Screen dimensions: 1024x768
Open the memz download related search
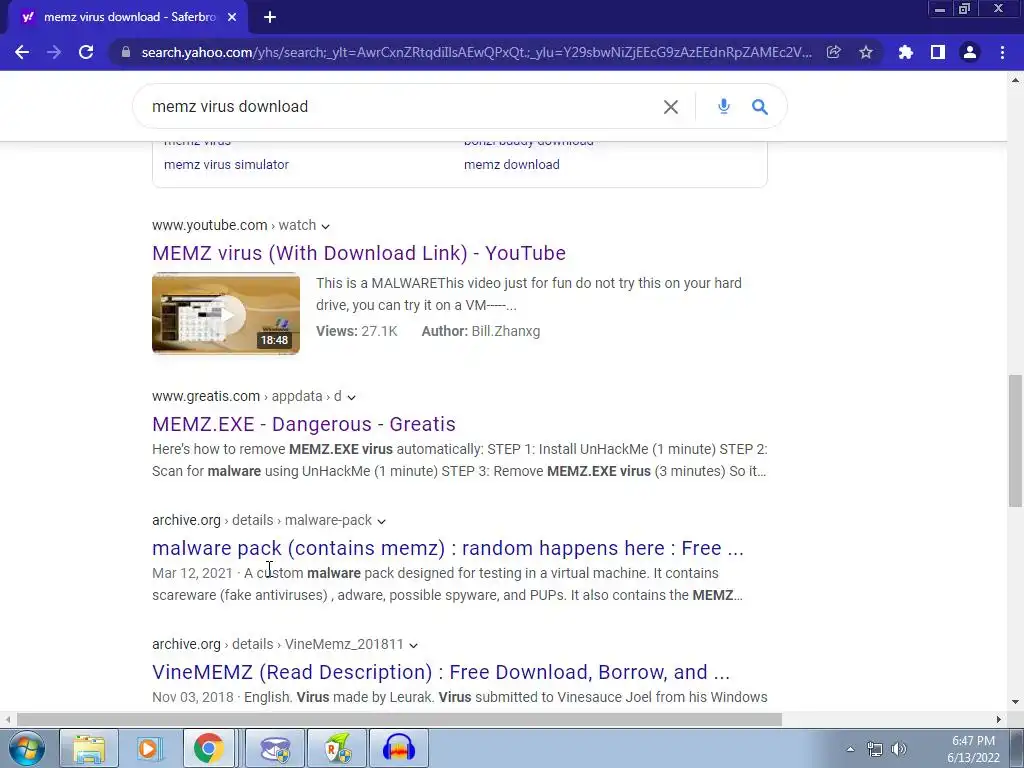[511, 165]
